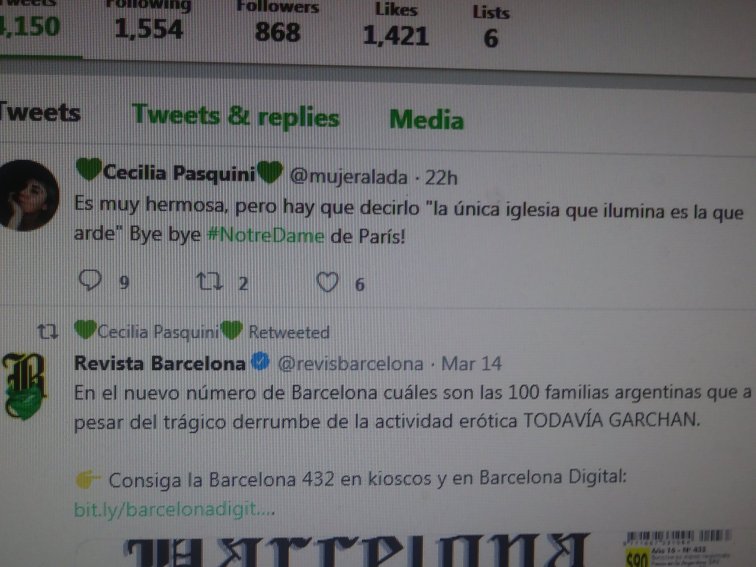
Task: Open the @mujeralada handle
Action: 348,177
